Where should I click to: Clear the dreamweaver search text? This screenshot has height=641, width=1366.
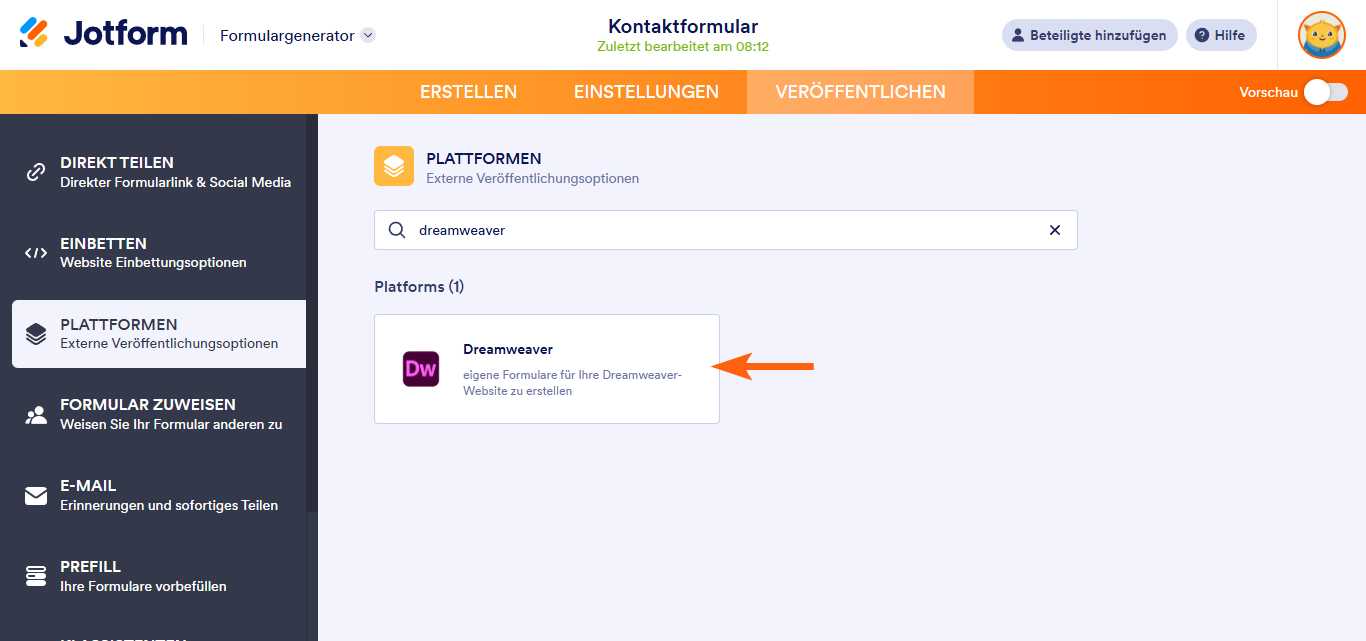coord(1054,230)
